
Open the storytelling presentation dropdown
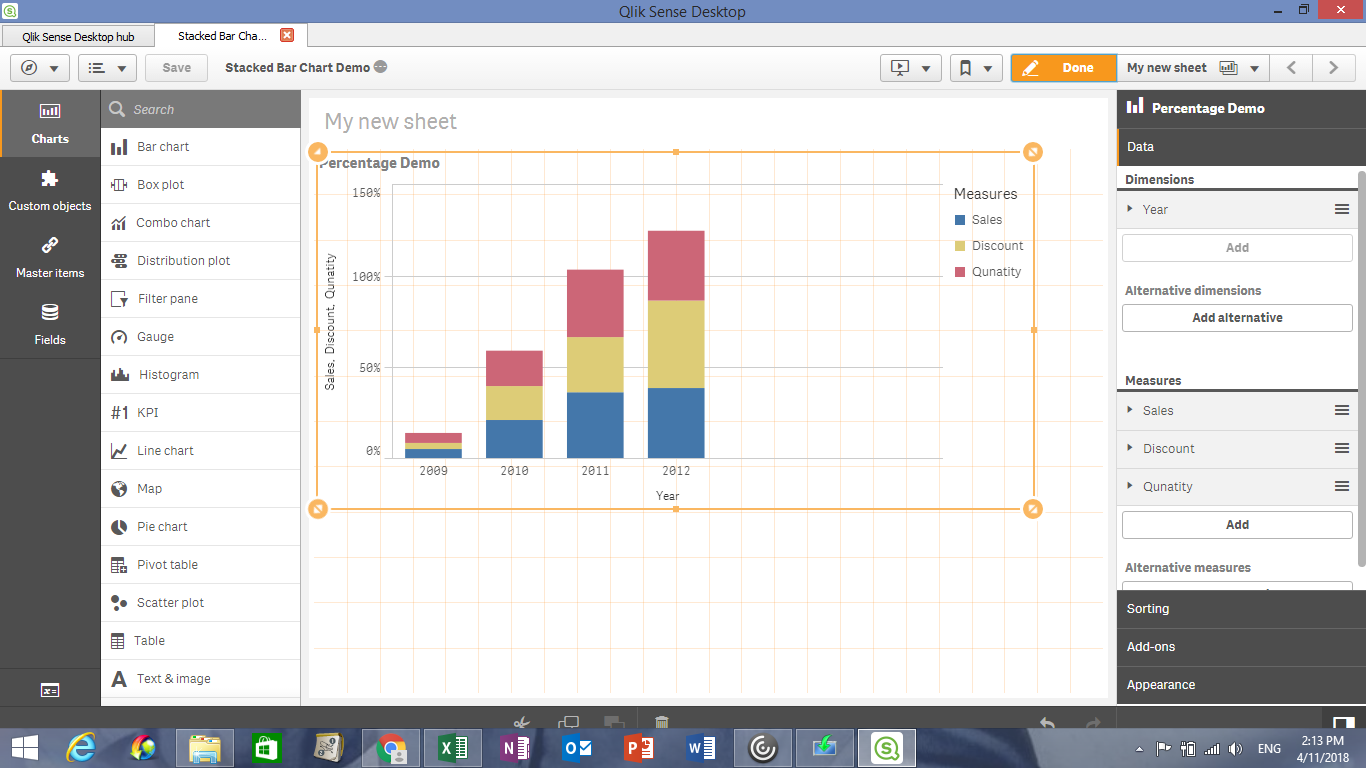point(911,68)
